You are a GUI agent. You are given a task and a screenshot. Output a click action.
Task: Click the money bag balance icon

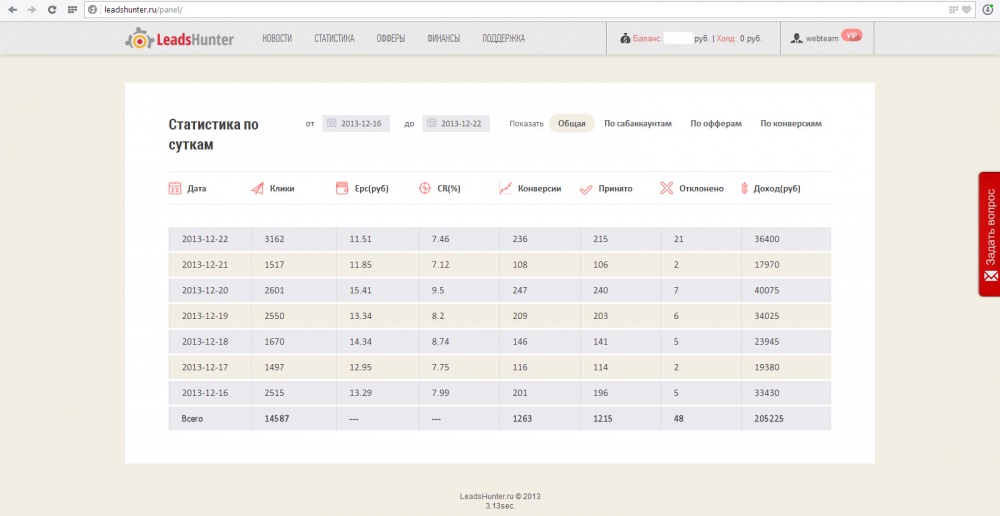625,38
